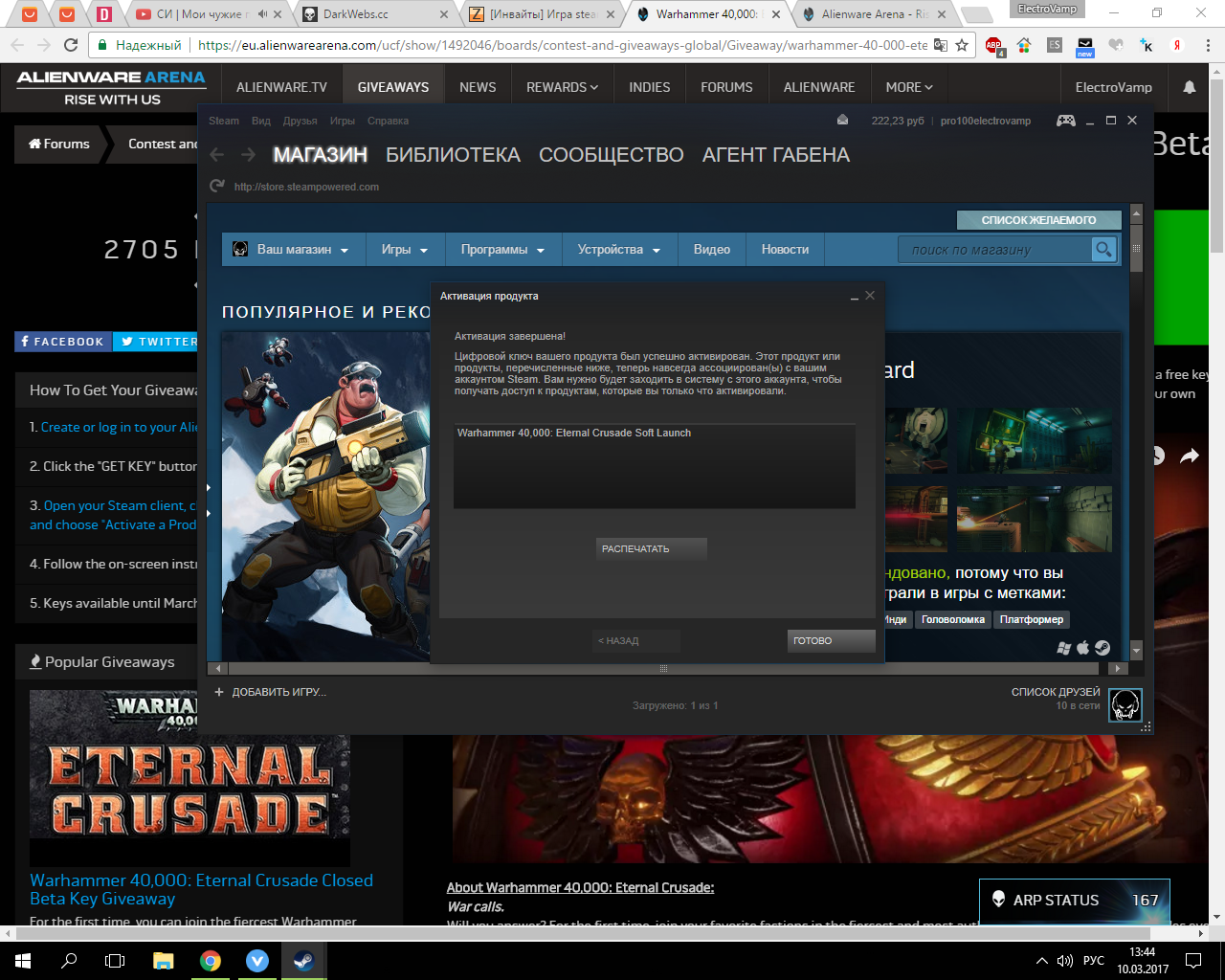Viewport: 1225px width, 980px height.
Task: Reload the Steam store page
Action: [217, 187]
